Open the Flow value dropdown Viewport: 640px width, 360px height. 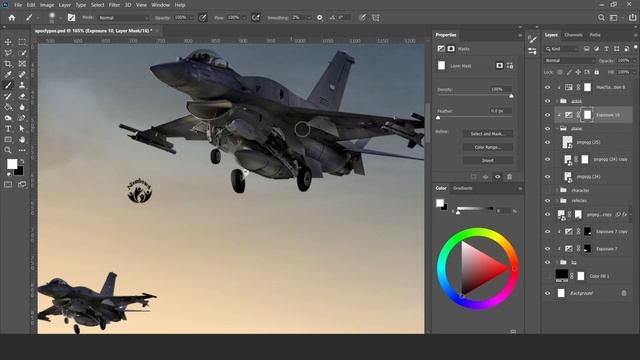pos(244,18)
